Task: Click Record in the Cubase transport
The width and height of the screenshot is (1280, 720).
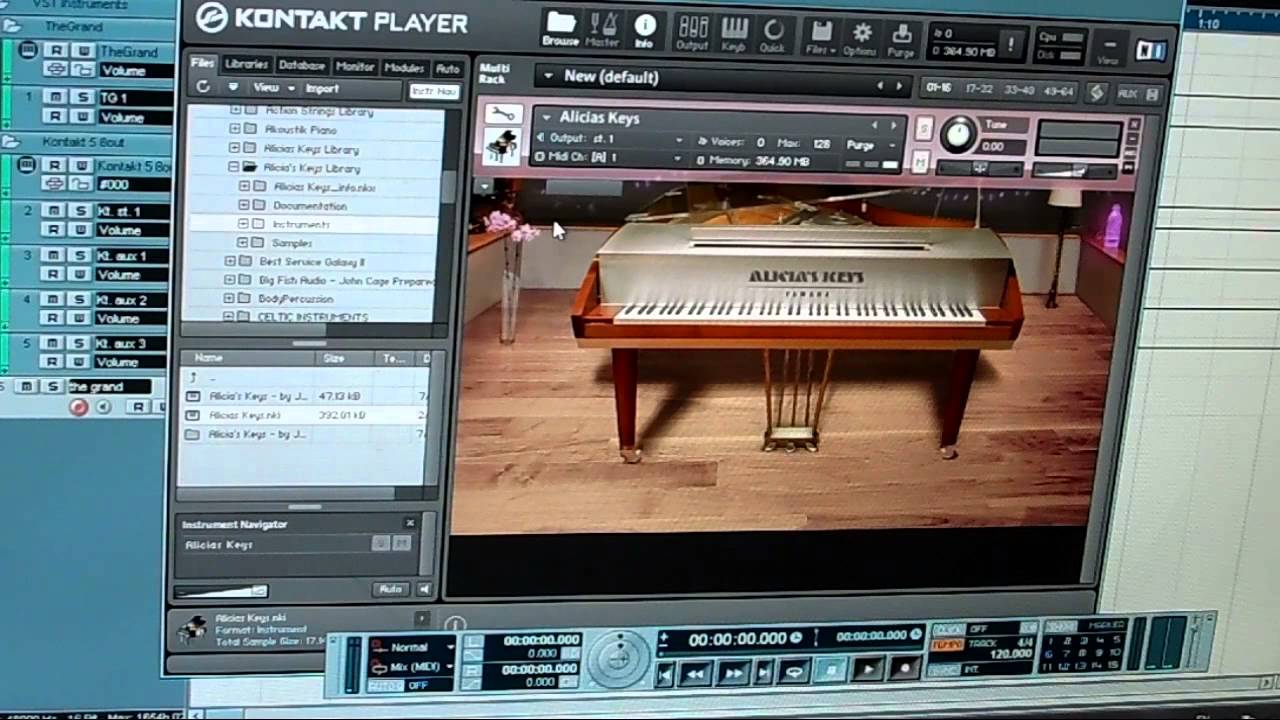Action: 906,670
